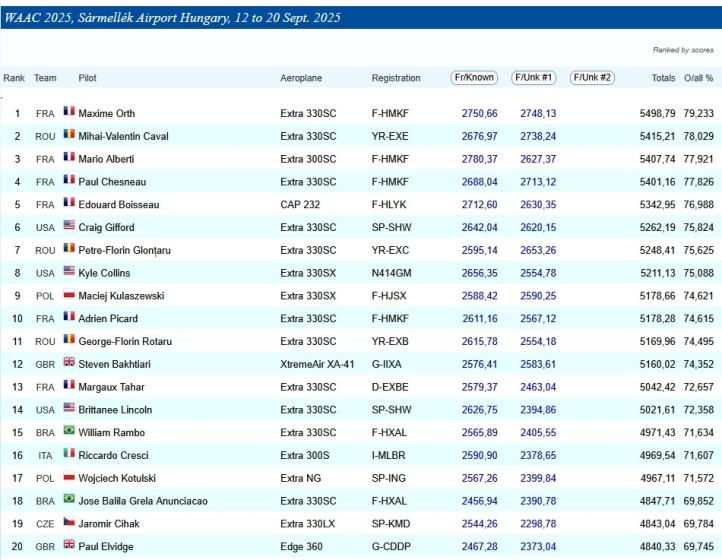The height and width of the screenshot is (560, 722).
Task: Open Wojciech Kotulski's F/Unk #1 score 2399,84
Action: 538,478
